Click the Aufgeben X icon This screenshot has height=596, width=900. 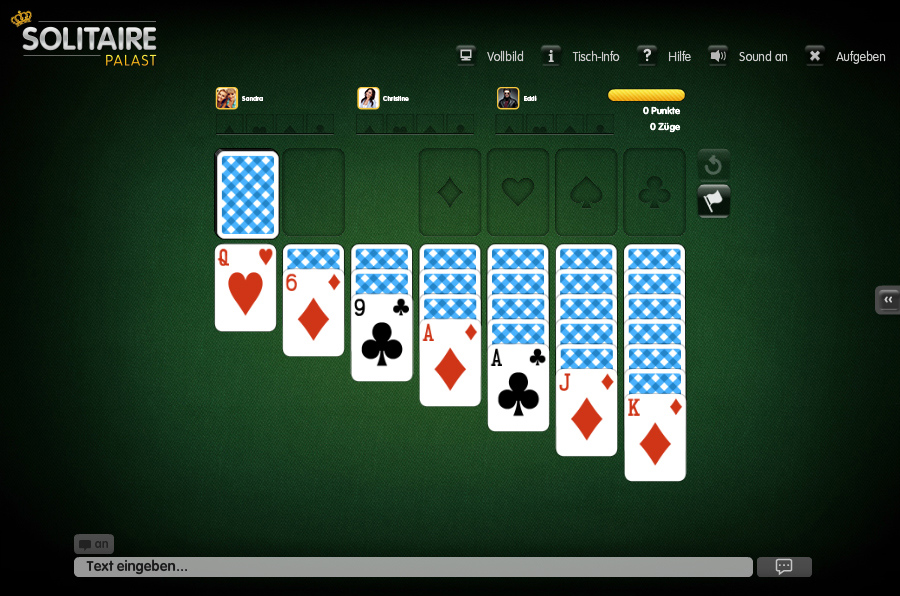[814, 56]
